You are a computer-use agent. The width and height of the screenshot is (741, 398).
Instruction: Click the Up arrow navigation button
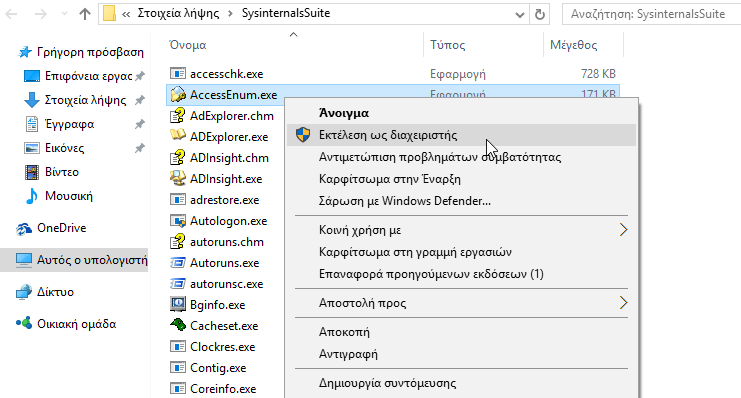coord(85,14)
